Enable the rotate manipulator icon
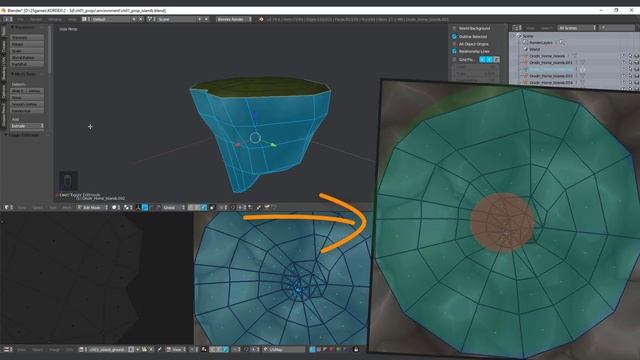The width and height of the screenshot is (640, 360). 151,207
